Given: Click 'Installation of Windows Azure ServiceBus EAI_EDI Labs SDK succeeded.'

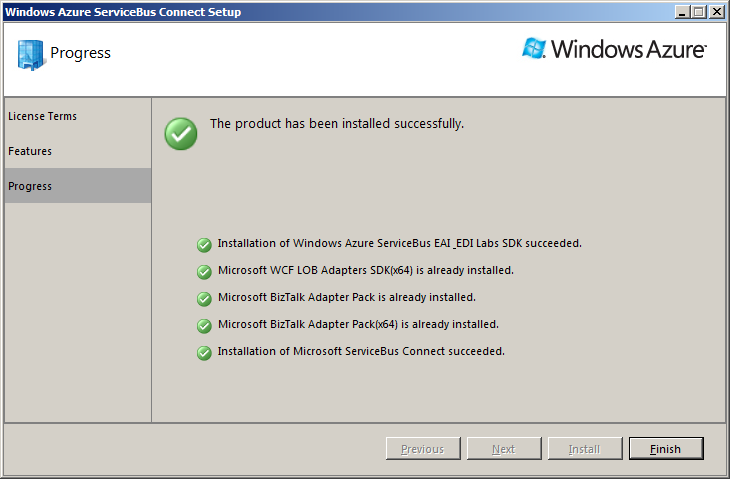Looking at the screenshot, I should pyautogui.click(x=399, y=243).
